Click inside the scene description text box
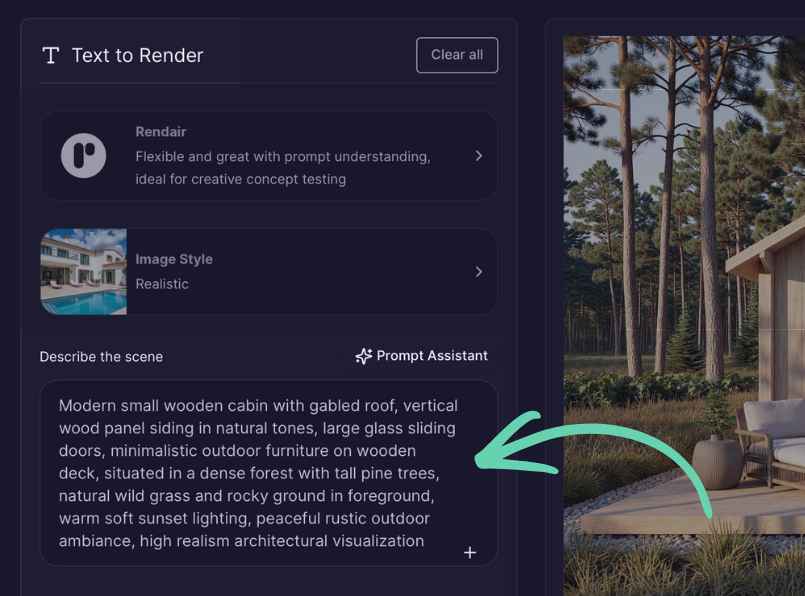This screenshot has height=596, width=805. click(x=269, y=473)
